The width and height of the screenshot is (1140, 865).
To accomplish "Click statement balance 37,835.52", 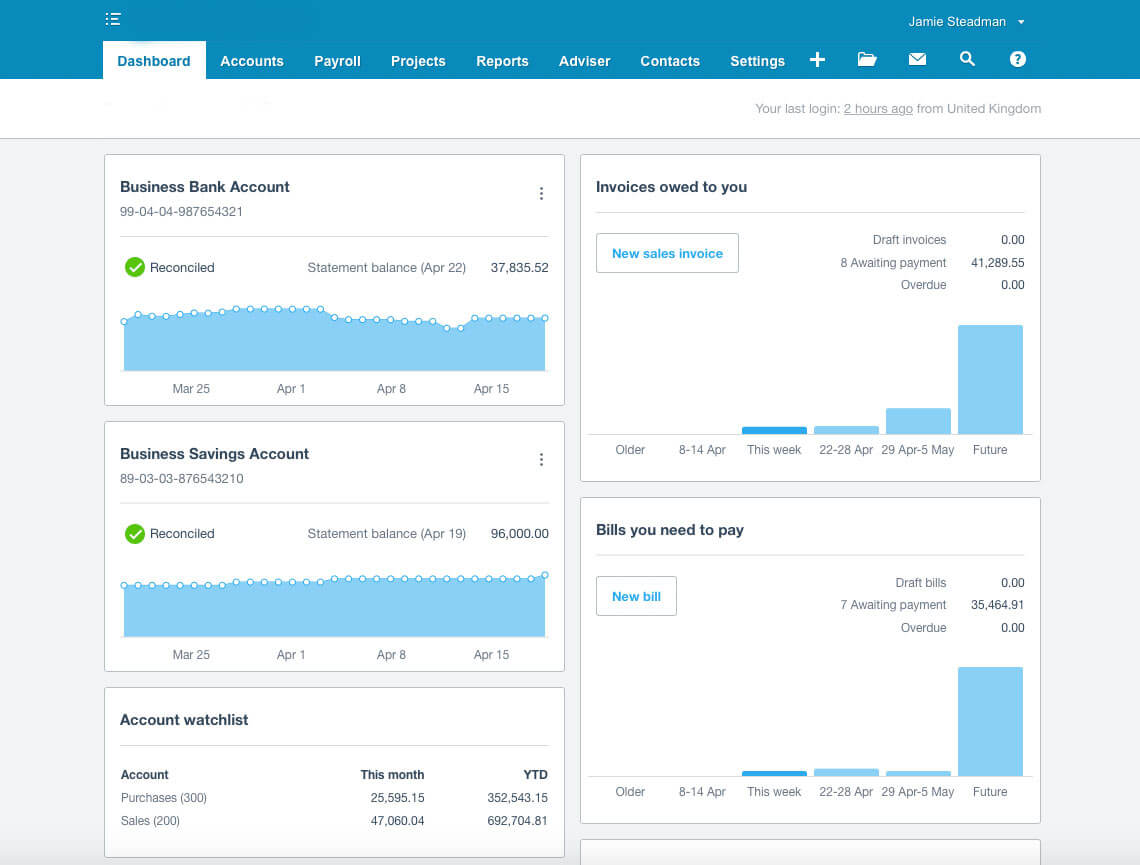I will pos(519,267).
